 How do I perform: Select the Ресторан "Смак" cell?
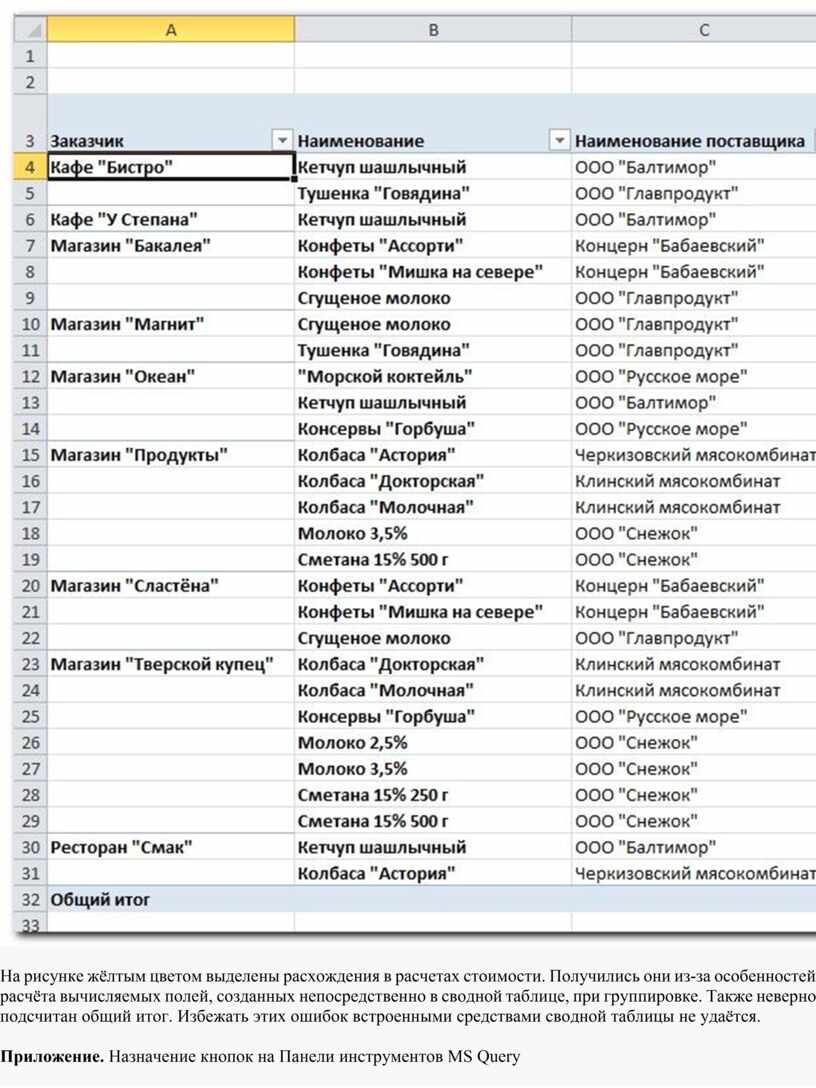(x=171, y=847)
